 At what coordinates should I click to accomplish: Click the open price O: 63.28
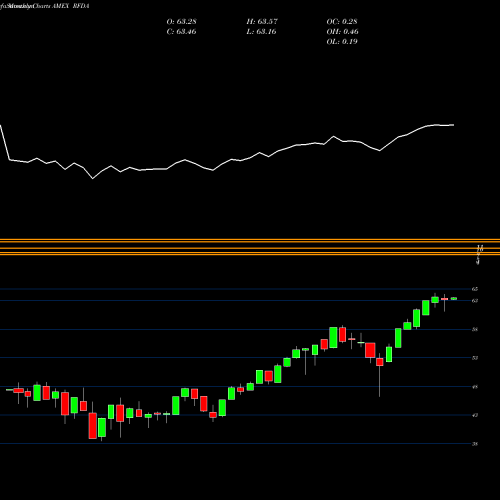click(x=181, y=22)
